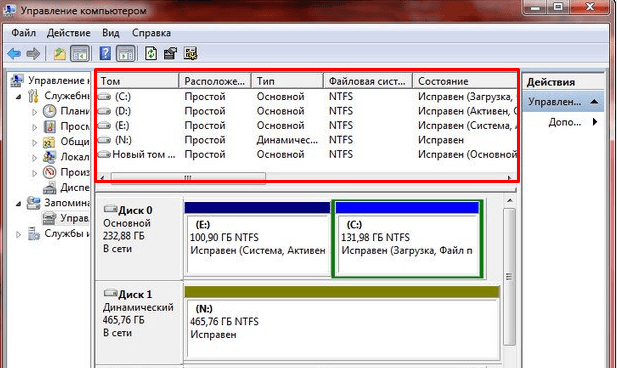This screenshot has height=368, width=617.
Task: Select the (C:) volume drive icon in list
Action: click(104, 96)
